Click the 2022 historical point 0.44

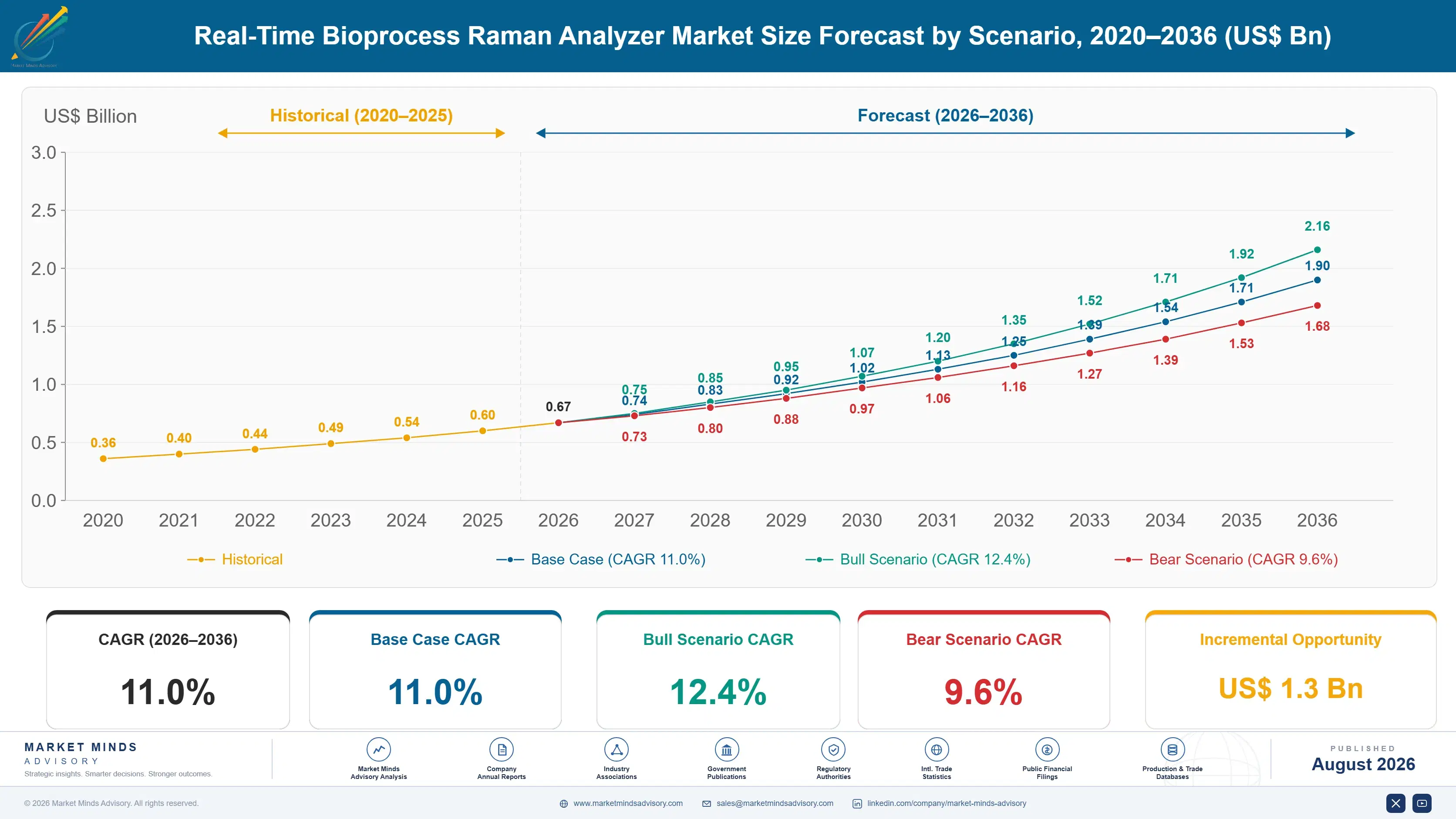click(x=255, y=449)
